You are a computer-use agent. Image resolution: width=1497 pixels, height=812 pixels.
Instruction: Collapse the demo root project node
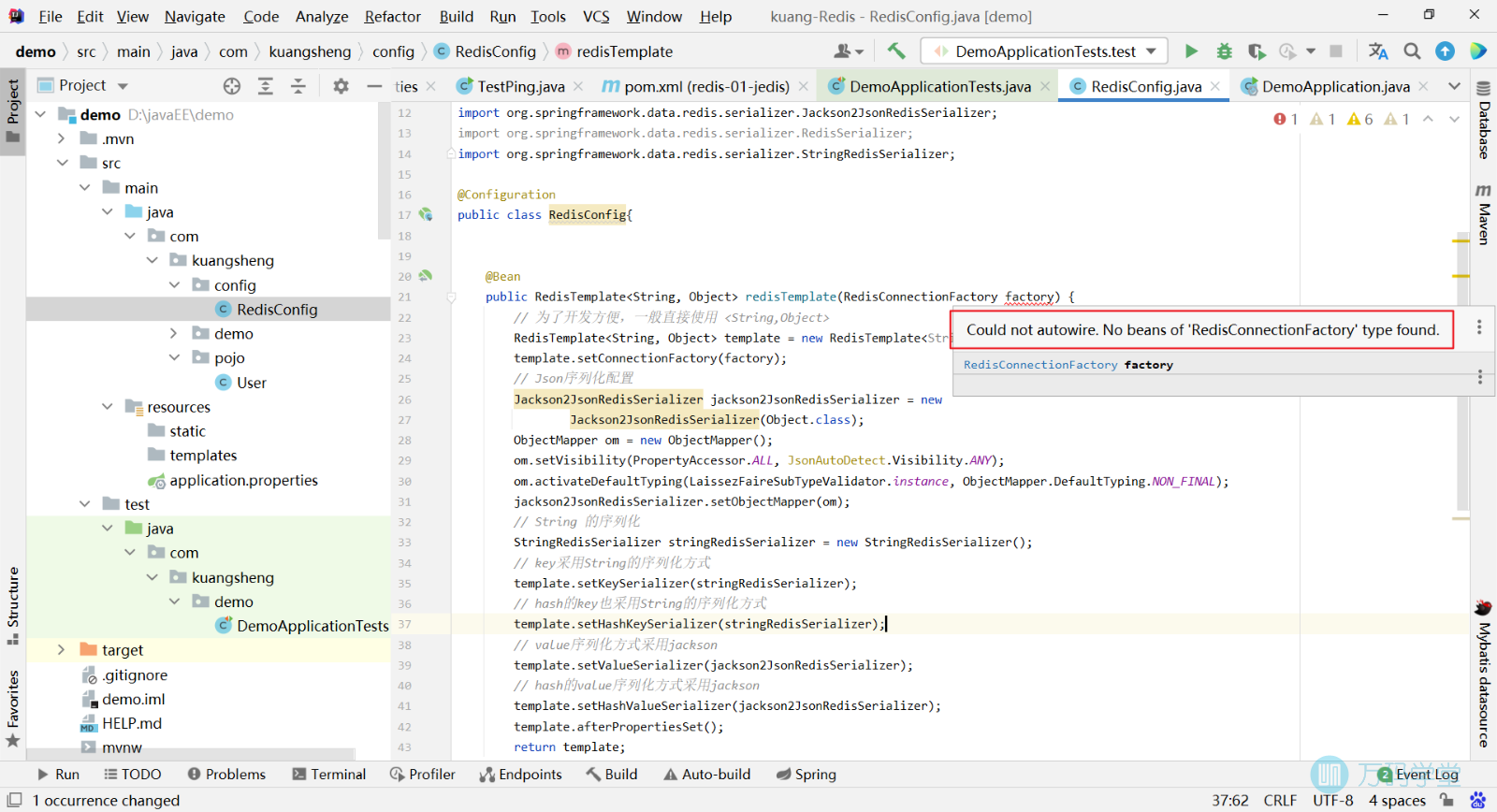pos(40,114)
